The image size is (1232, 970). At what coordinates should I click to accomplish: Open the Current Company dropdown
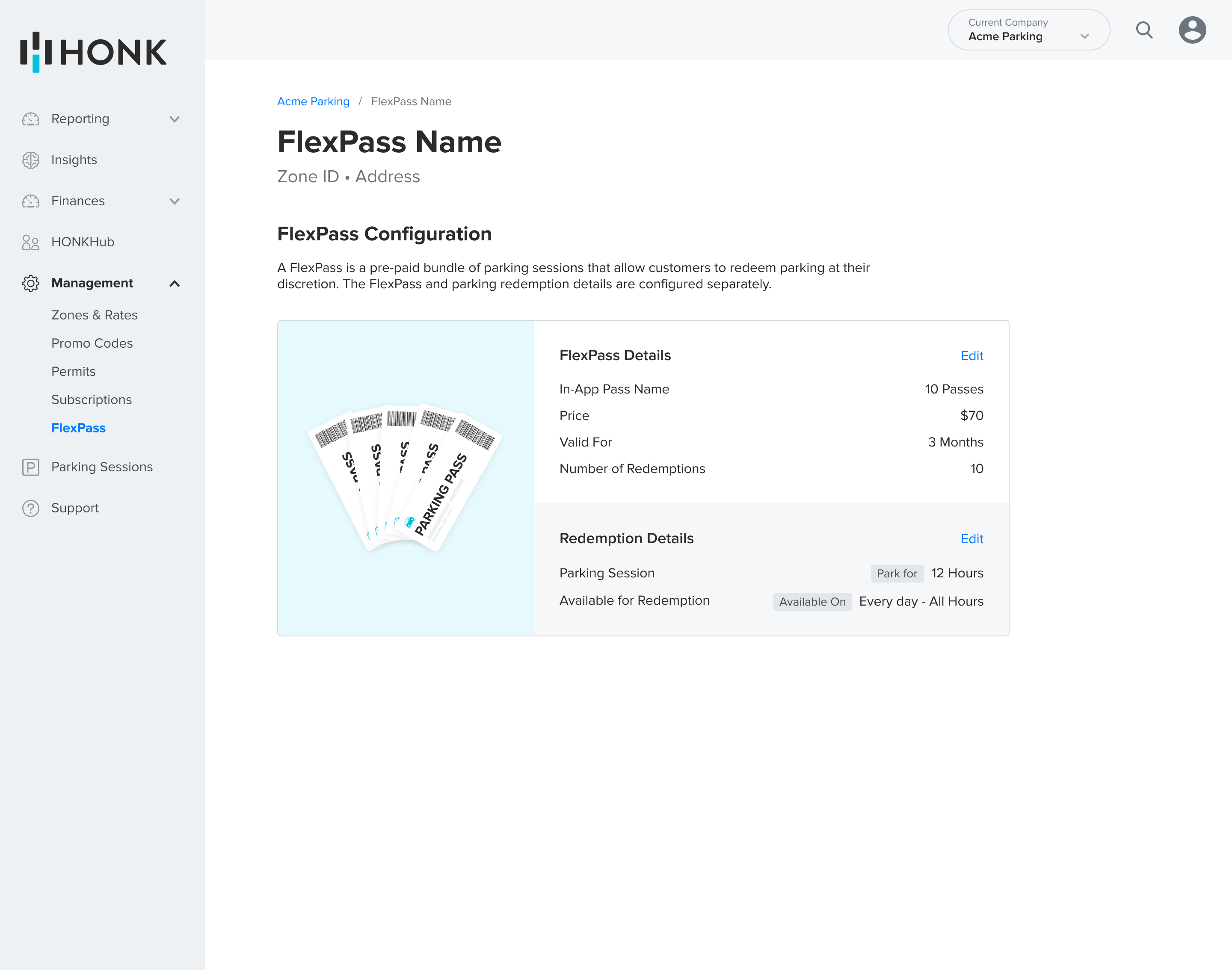1028,30
